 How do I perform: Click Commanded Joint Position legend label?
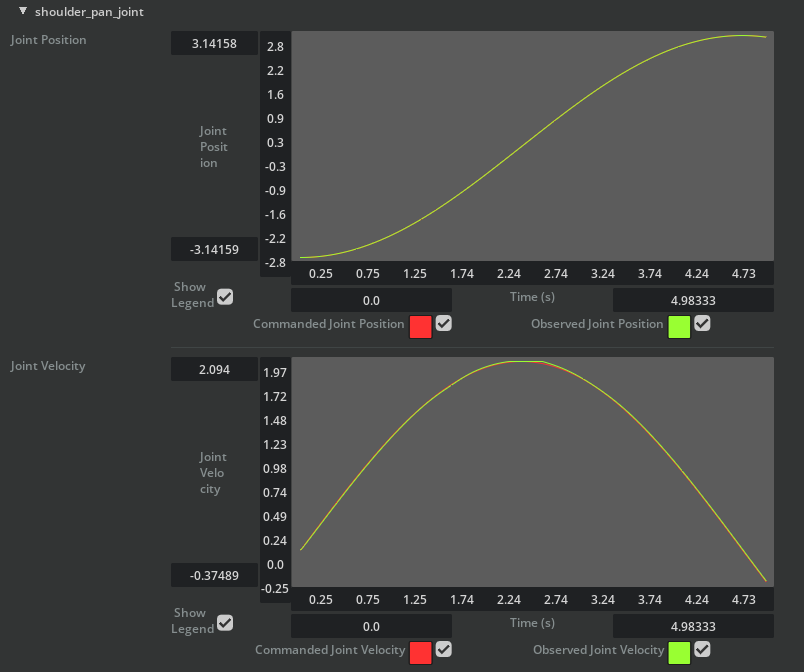pos(329,324)
